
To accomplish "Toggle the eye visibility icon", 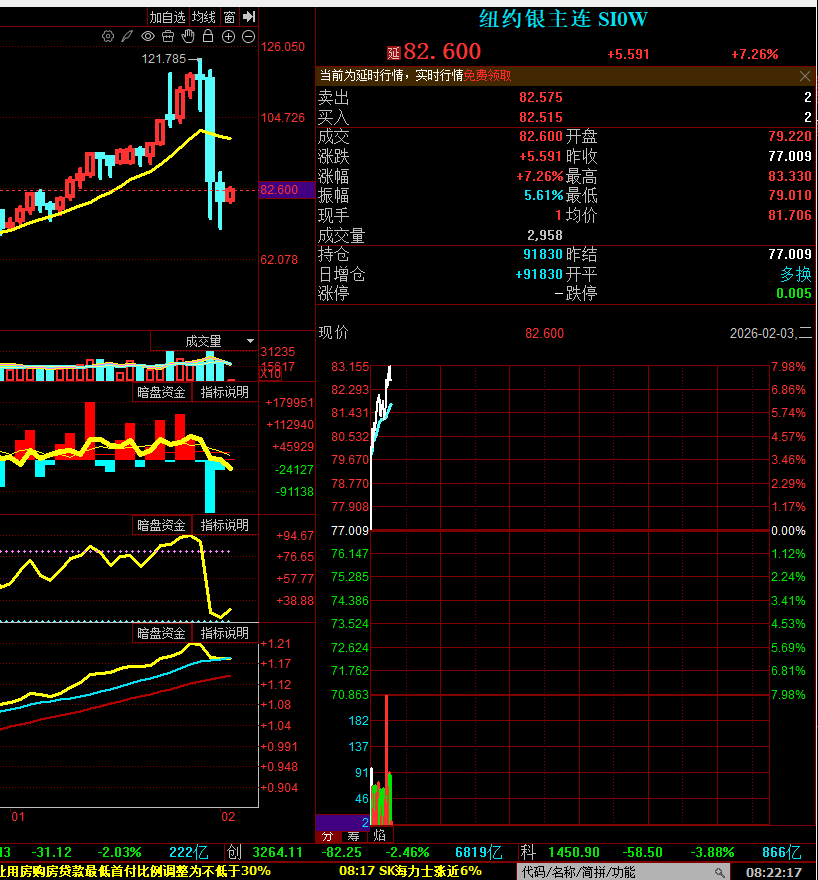I will coord(148,36).
